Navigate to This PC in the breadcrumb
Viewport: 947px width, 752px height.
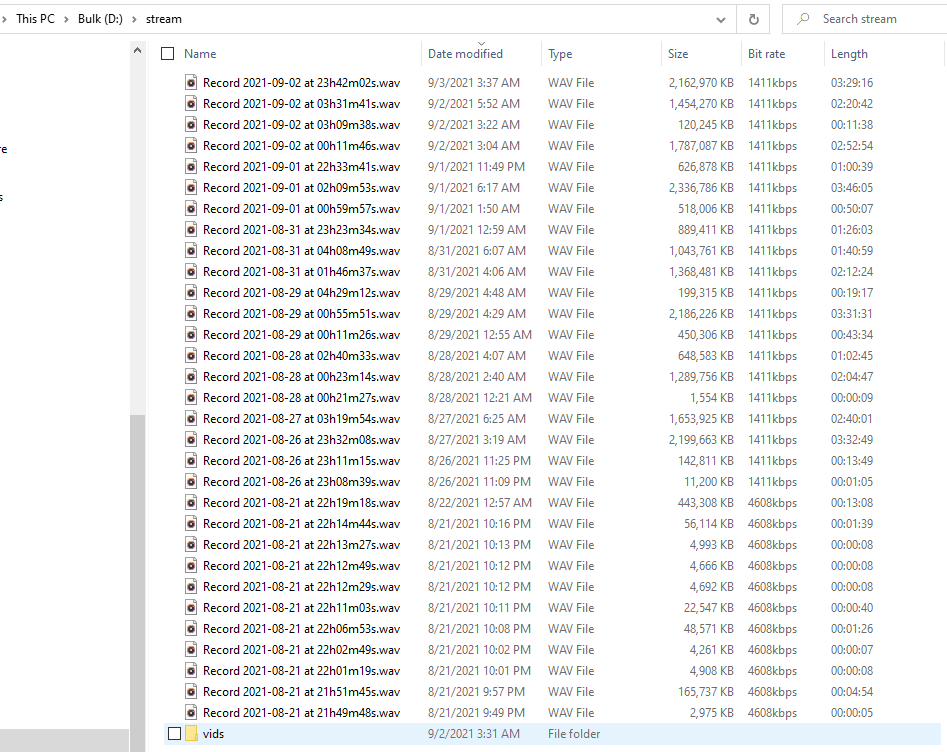point(35,19)
